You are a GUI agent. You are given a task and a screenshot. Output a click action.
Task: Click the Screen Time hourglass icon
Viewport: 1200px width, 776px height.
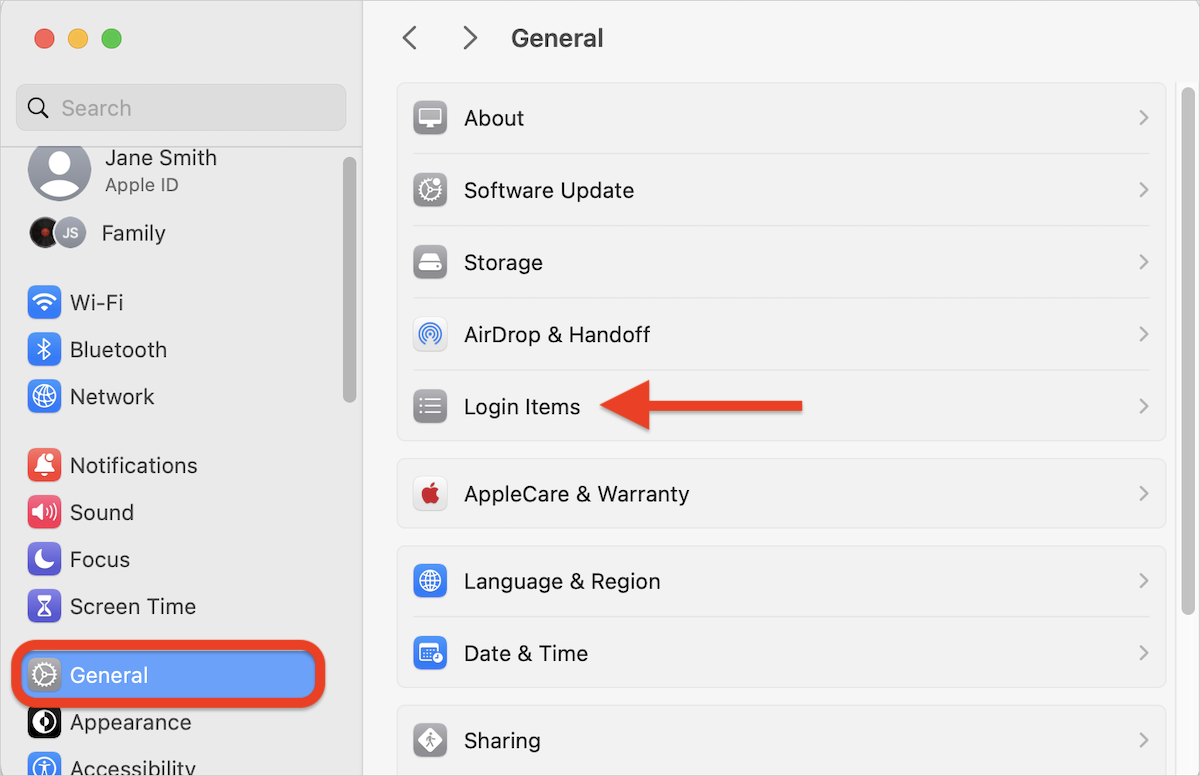(44, 607)
